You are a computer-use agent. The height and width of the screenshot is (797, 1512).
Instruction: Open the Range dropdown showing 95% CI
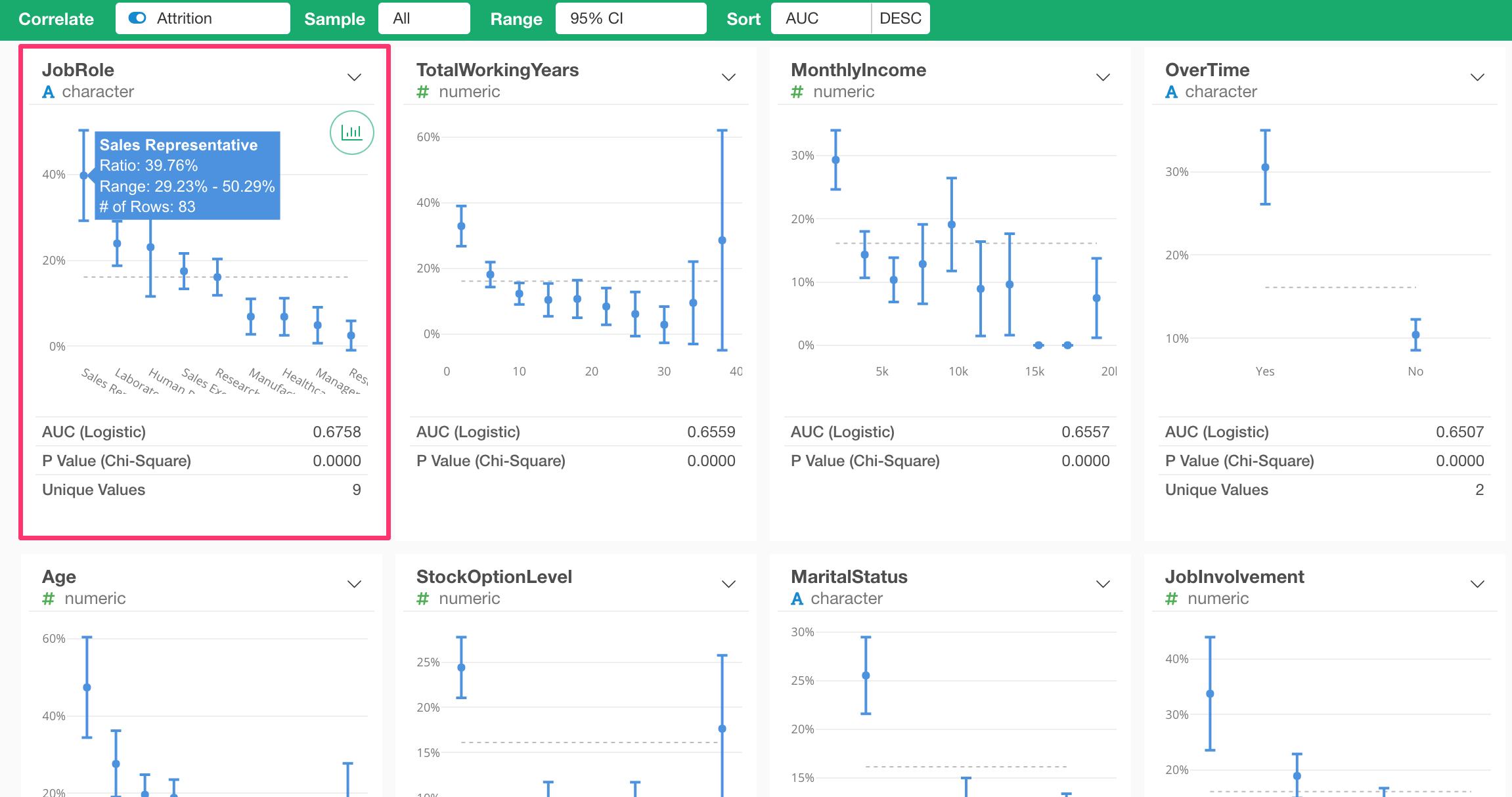(x=630, y=18)
